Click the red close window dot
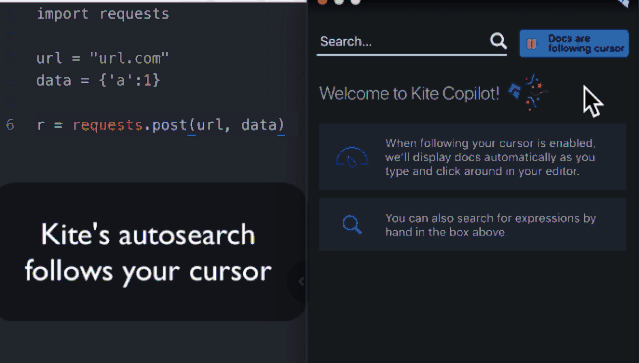The height and width of the screenshot is (363, 639). pyautogui.click(x=322, y=2)
